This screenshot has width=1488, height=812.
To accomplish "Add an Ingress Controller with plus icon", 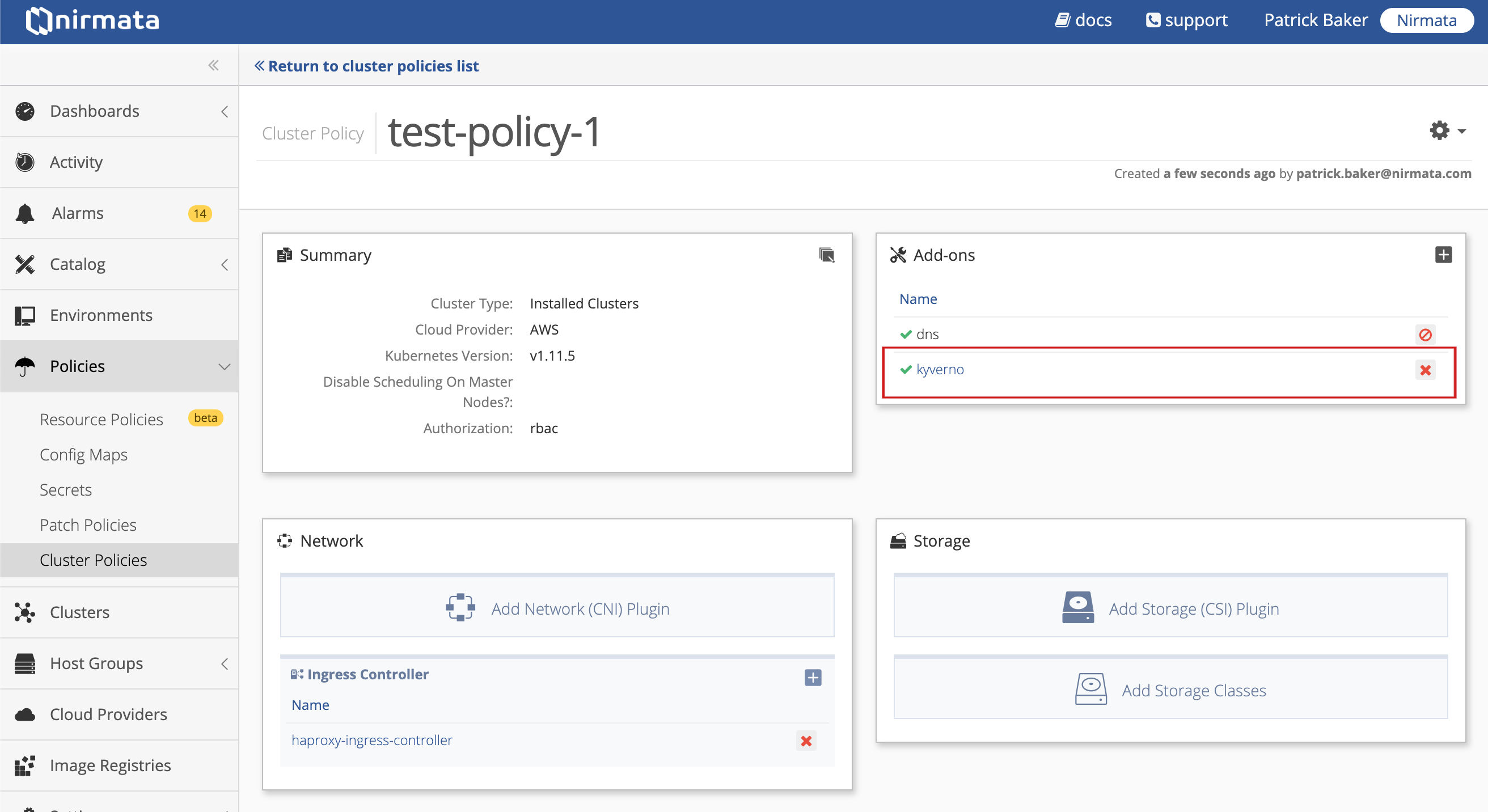I will click(x=813, y=677).
